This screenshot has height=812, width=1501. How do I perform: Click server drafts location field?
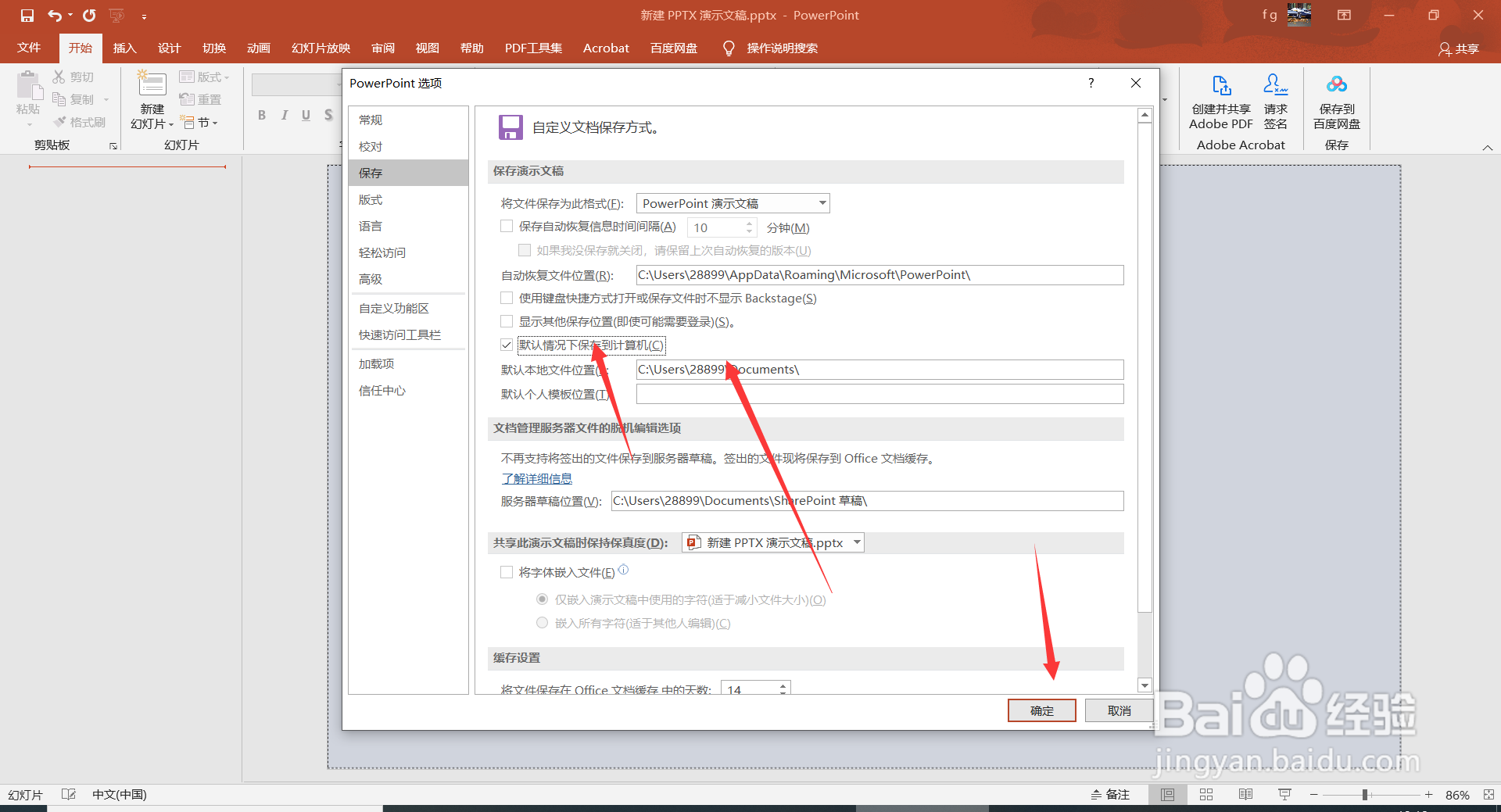[x=867, y=501]
